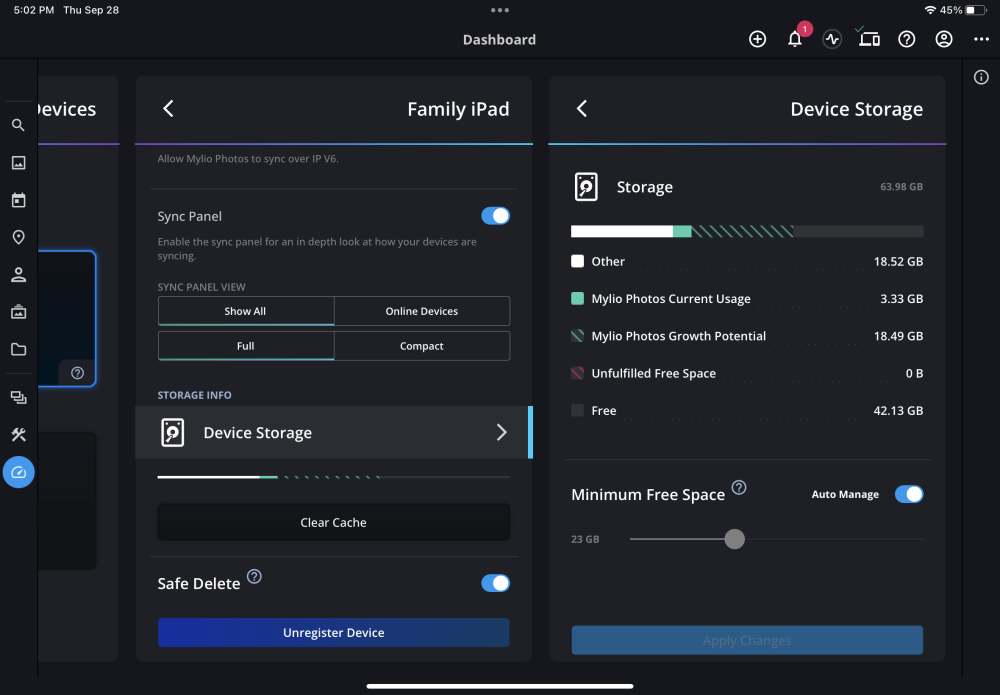This screenshot has height=695, width=1000.
Task: Click the 63.98 GB total storage value
Action: click(x=901, y=187)
